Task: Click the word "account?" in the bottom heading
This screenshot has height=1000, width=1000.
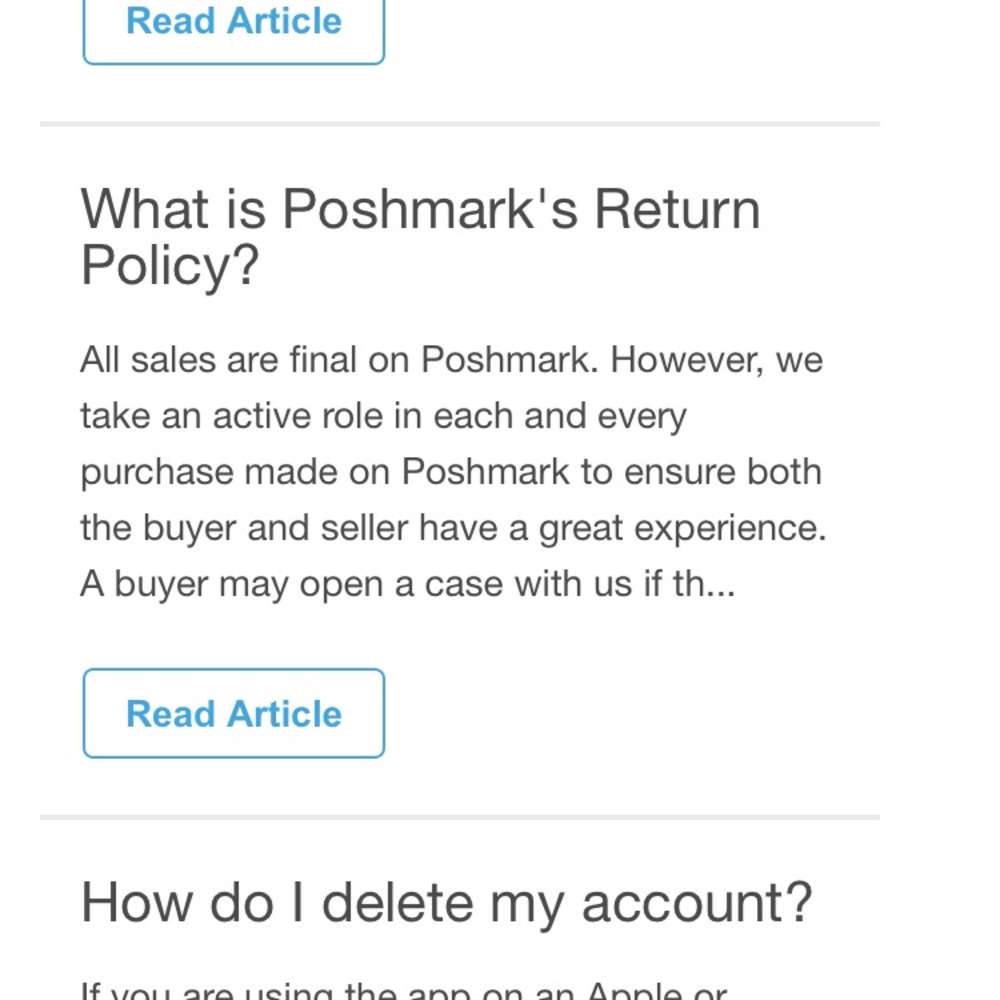Action: (697, 902)
